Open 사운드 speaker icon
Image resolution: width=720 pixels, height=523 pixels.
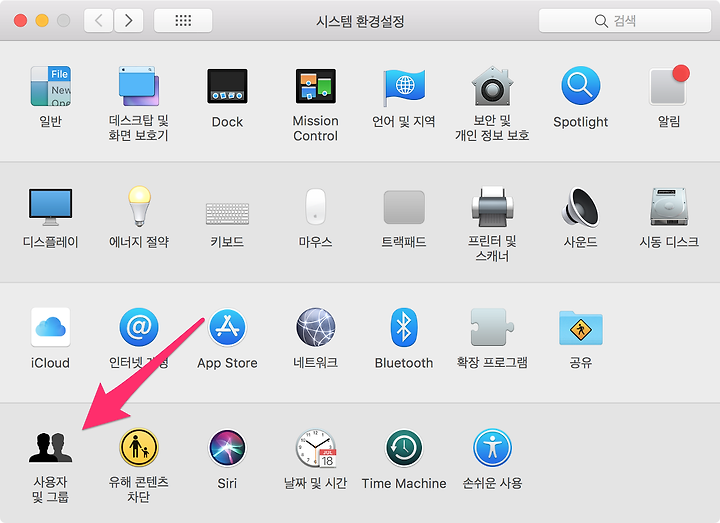(x=580, y=207)
